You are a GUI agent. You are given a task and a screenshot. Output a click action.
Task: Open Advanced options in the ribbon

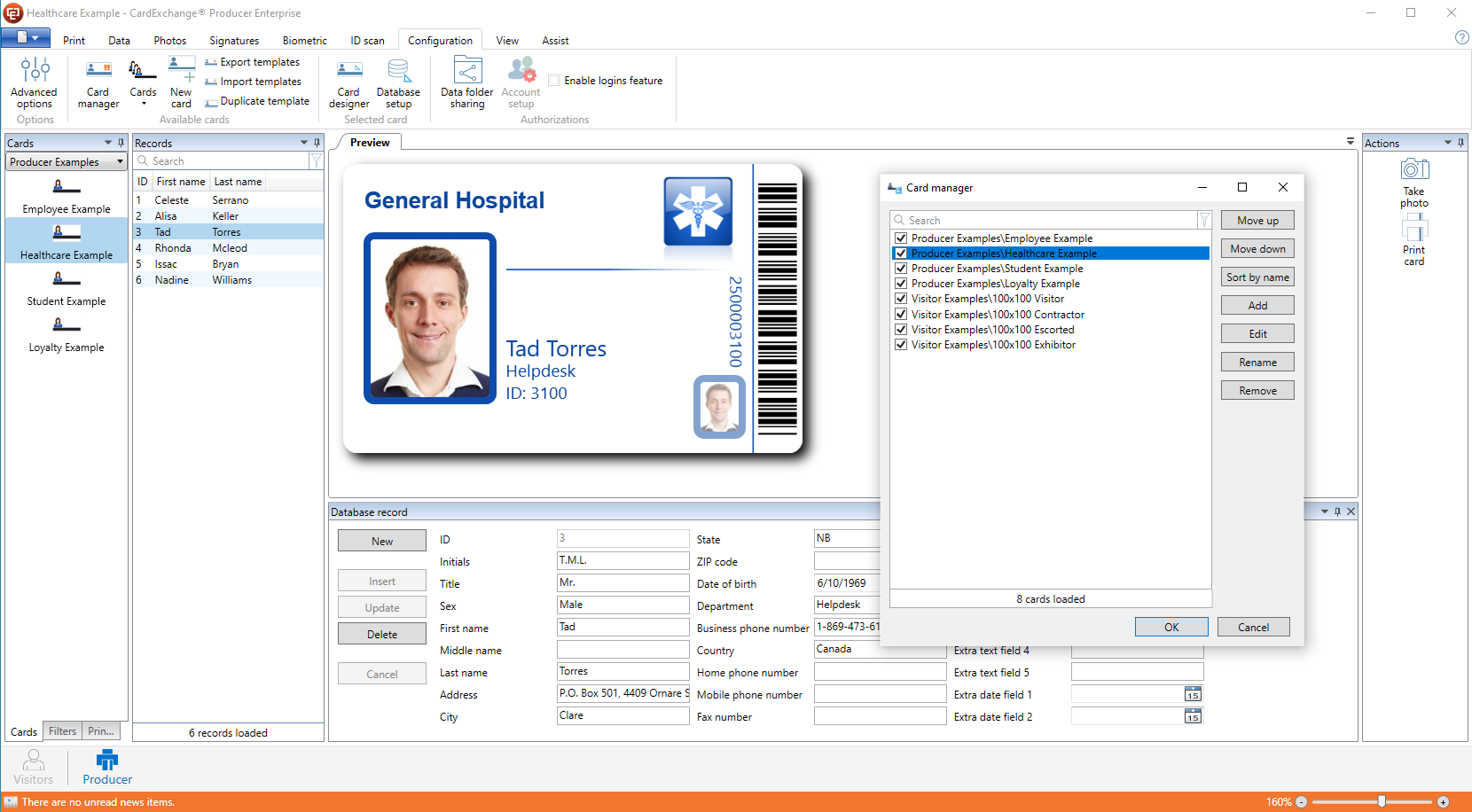coord(35,83)
